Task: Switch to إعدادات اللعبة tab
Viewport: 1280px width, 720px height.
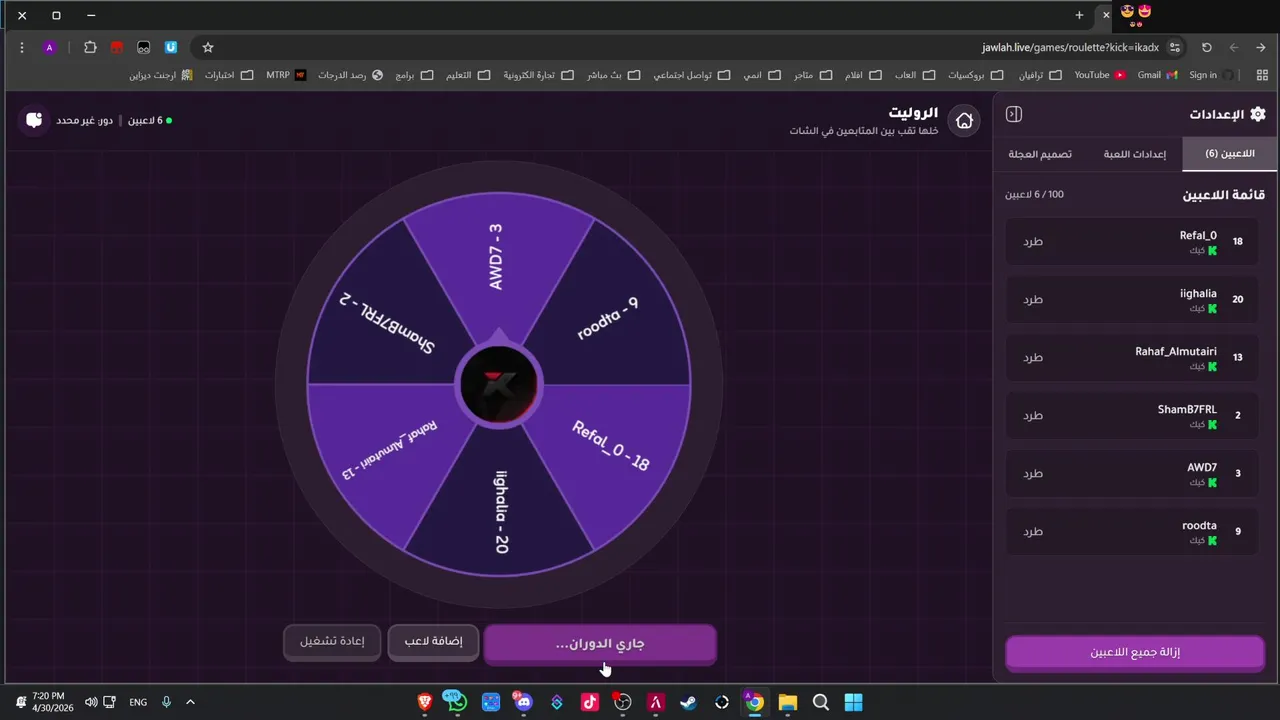Action: point(1134,154)
